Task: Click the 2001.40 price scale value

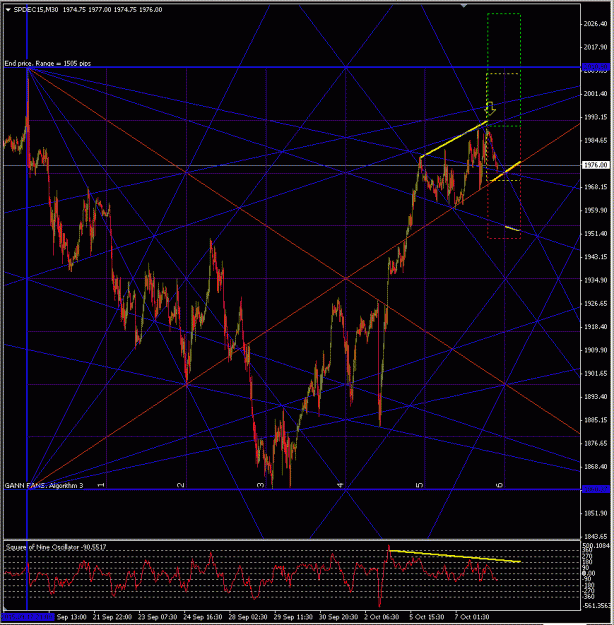Action: 595,94
